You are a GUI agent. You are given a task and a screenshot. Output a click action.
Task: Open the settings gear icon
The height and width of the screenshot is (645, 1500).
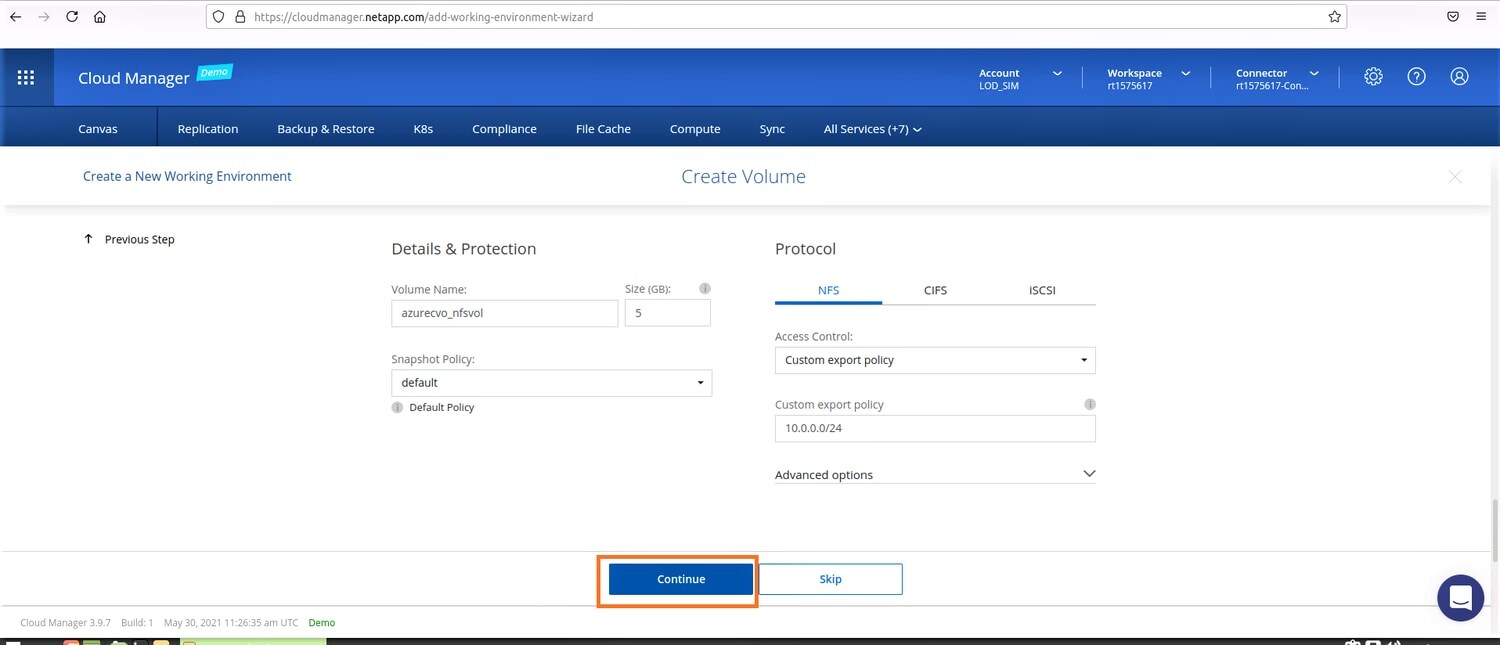pyautogui.click(x=1373, y=77)
